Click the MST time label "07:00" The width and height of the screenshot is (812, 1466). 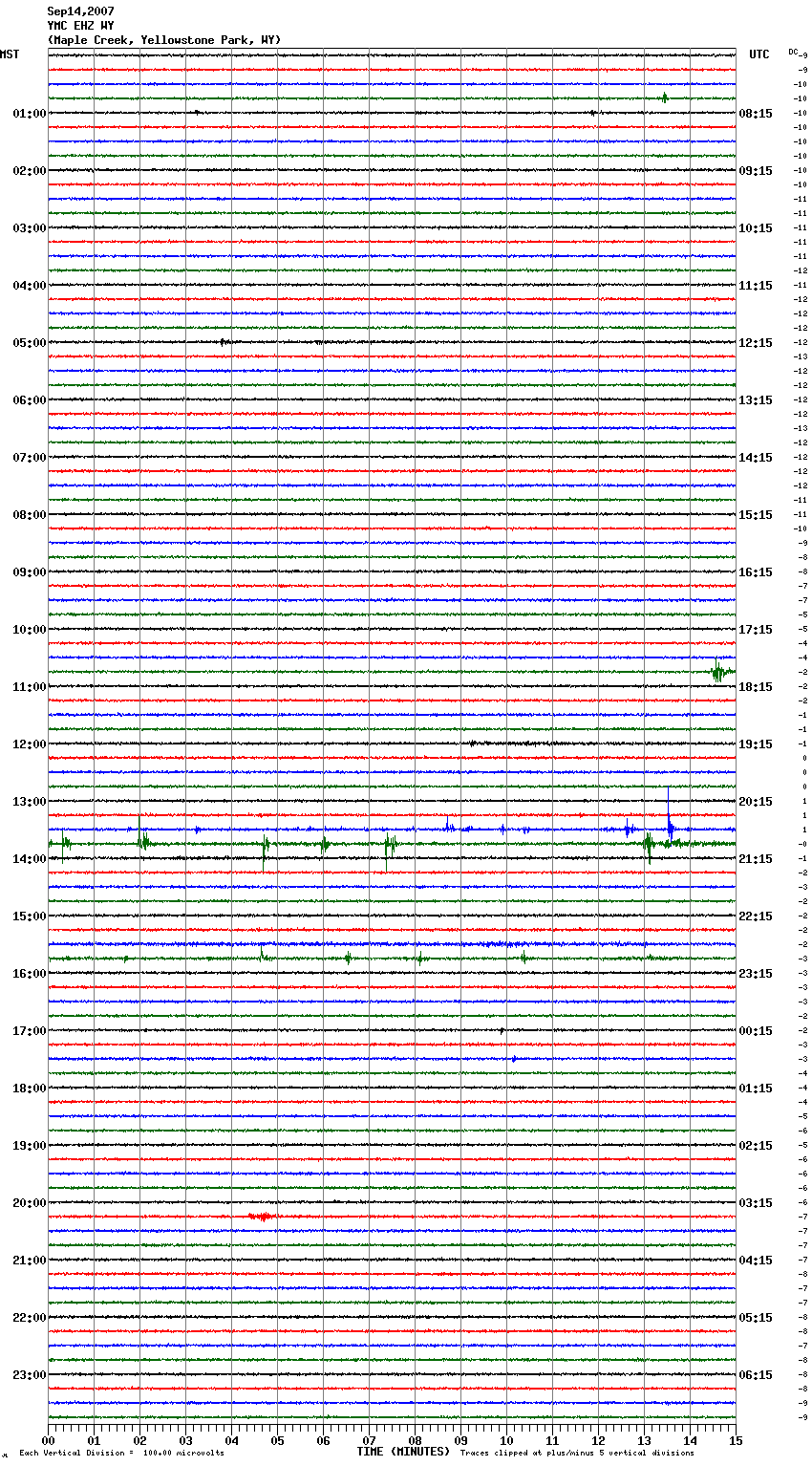[30, 458]
